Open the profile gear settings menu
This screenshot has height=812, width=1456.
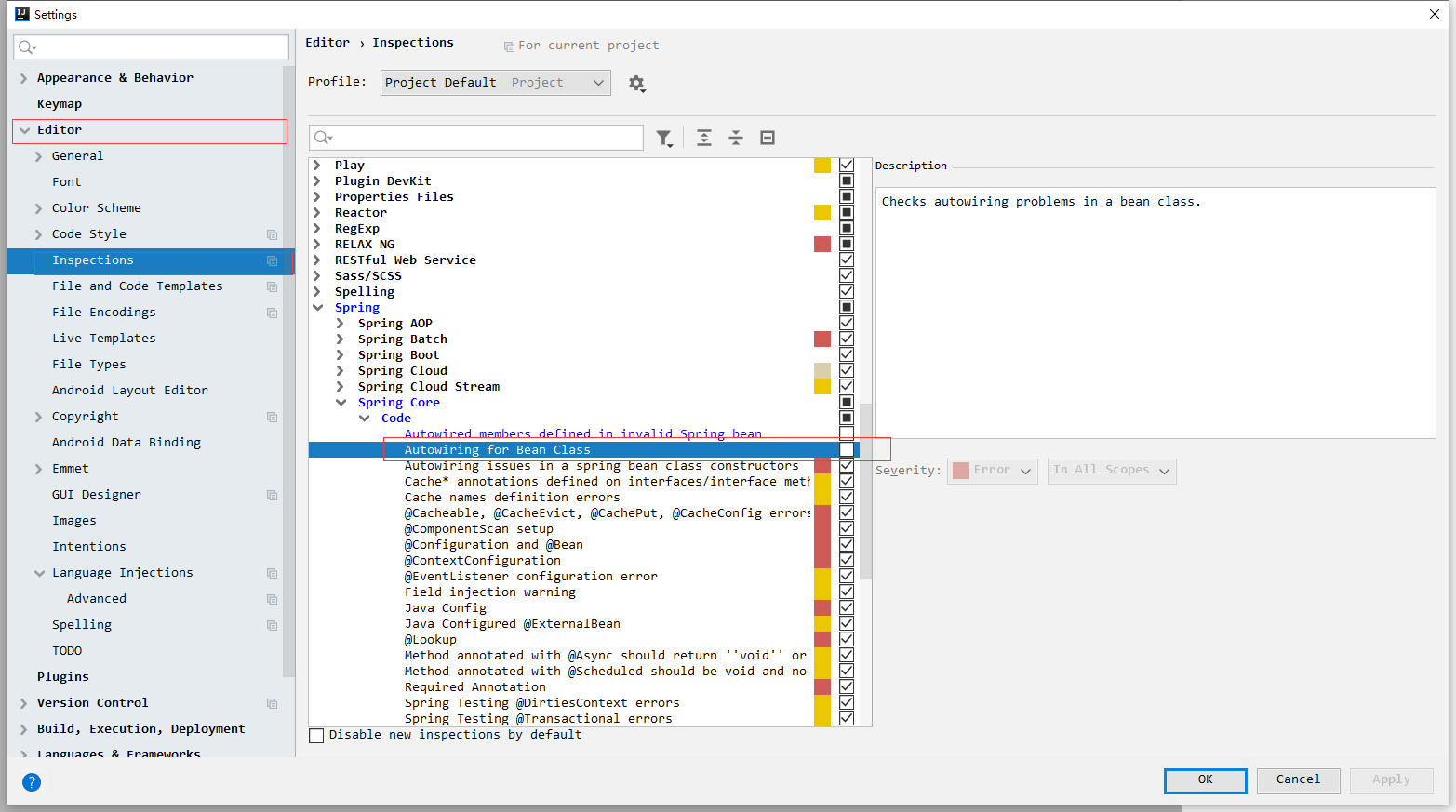coord(636,84)
